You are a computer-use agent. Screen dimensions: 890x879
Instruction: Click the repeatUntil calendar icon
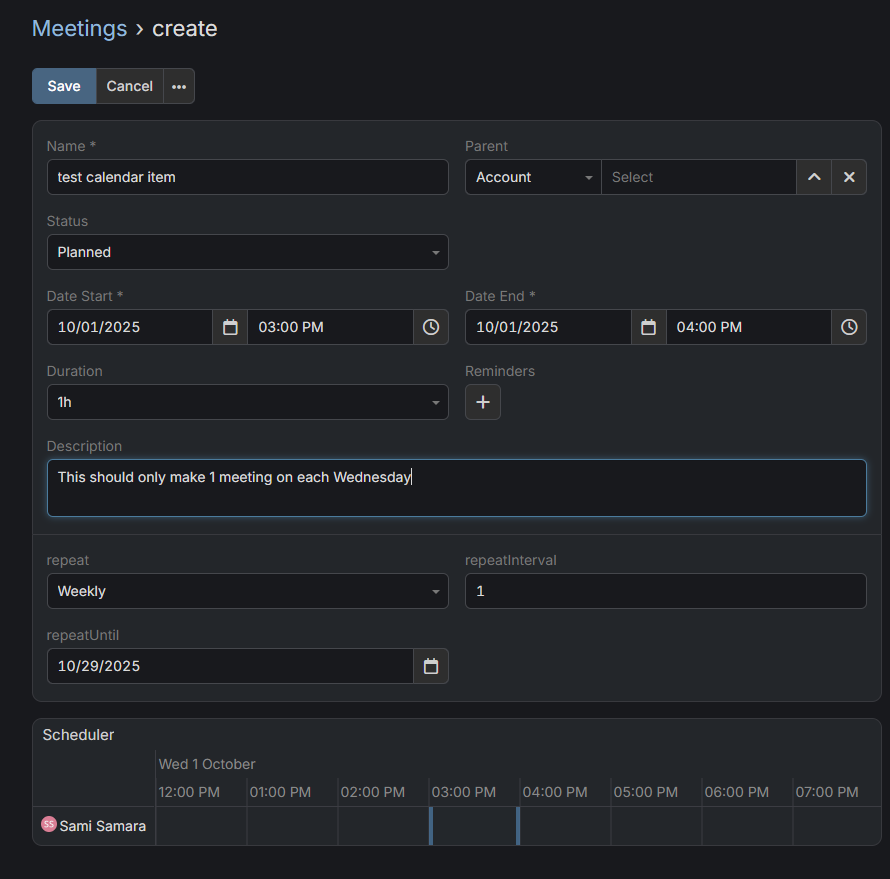tap(431, 666)
